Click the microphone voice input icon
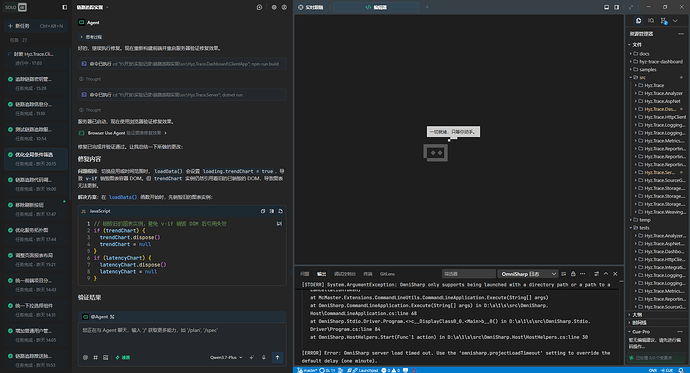Screen dimensions: 690x373 [x=264, y=358]
